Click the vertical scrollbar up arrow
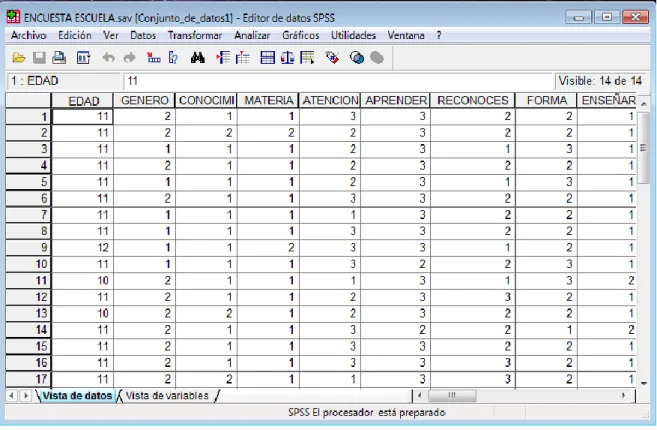Image resolution: width=657 pixels, height=430 pixels. point(644,103)
